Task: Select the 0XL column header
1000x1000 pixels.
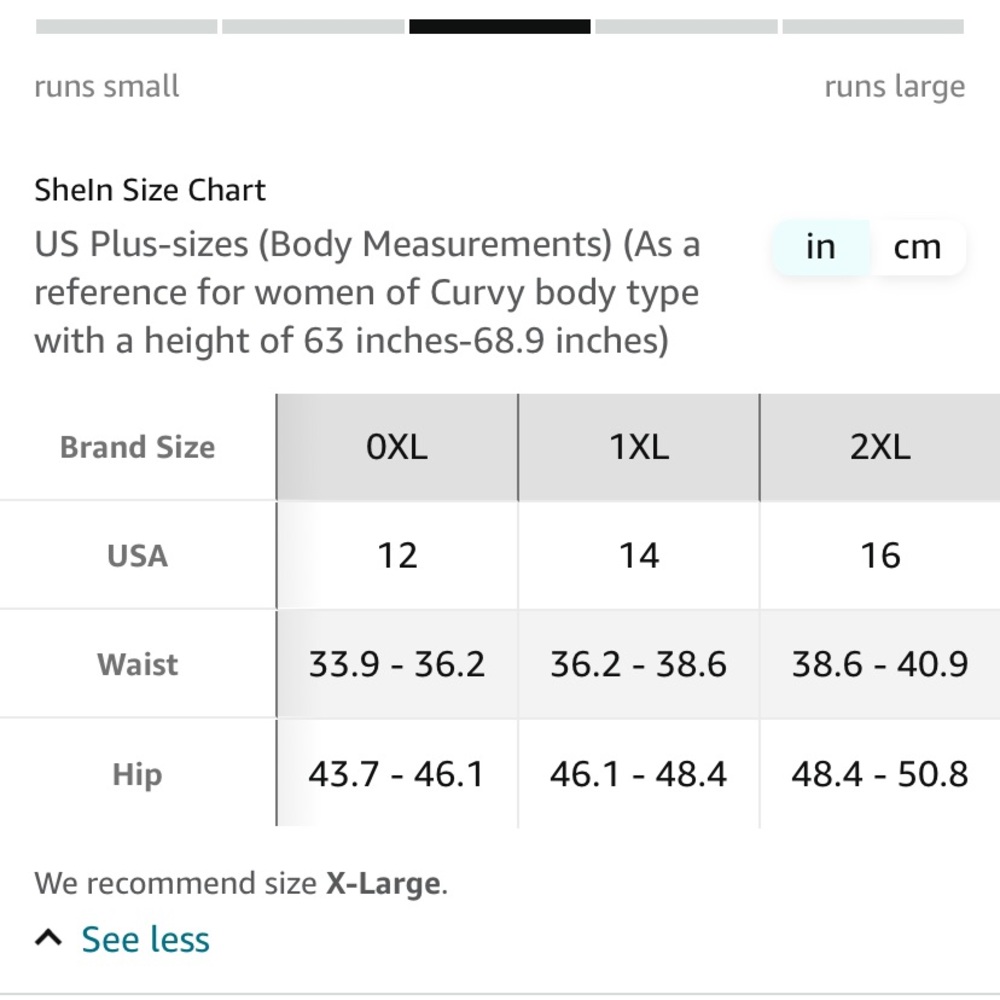Action: (x=397, y=447)
